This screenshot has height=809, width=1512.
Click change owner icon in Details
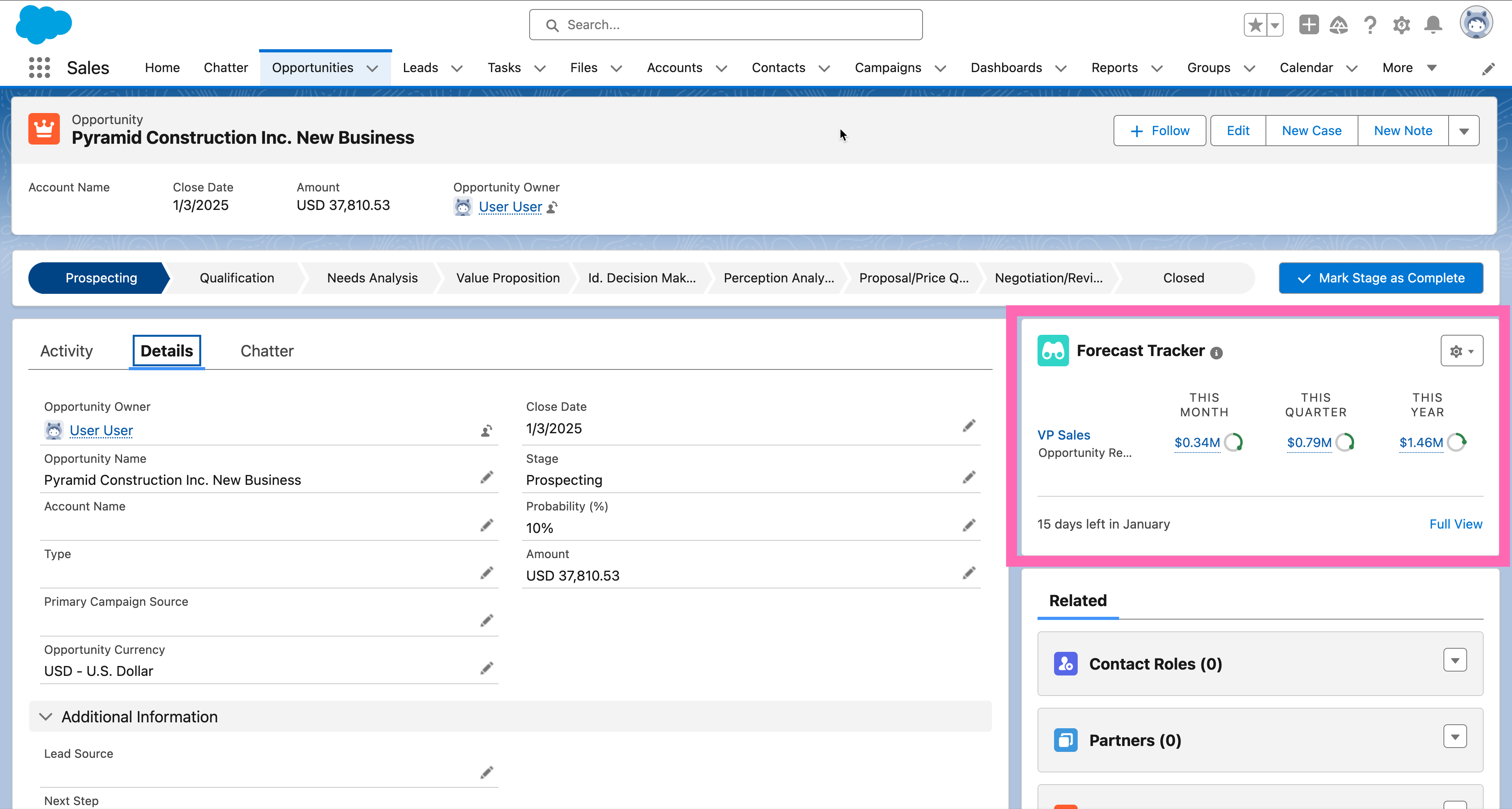click(x=487, y=430)
